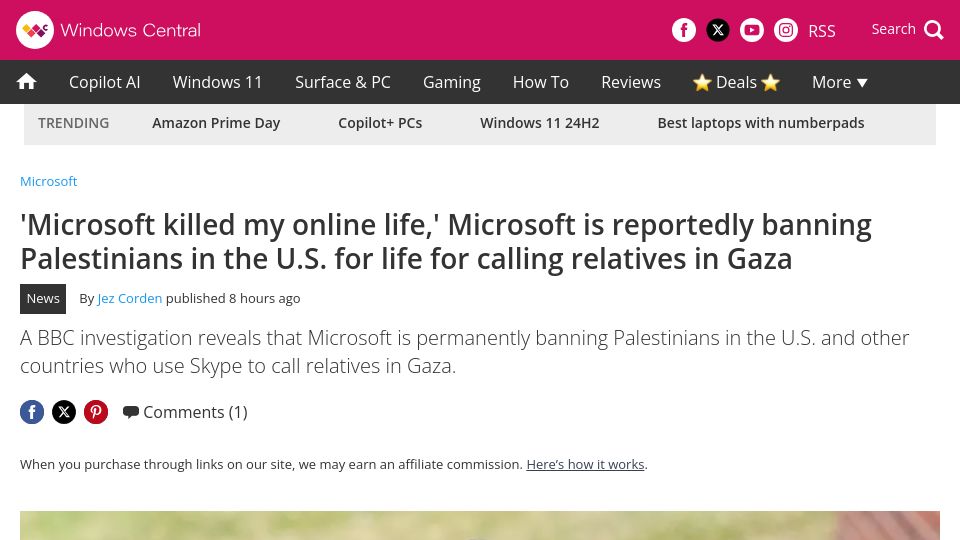Share article on Pinterest icon
This screenshot has height=540, width=960.
[96, 412]
